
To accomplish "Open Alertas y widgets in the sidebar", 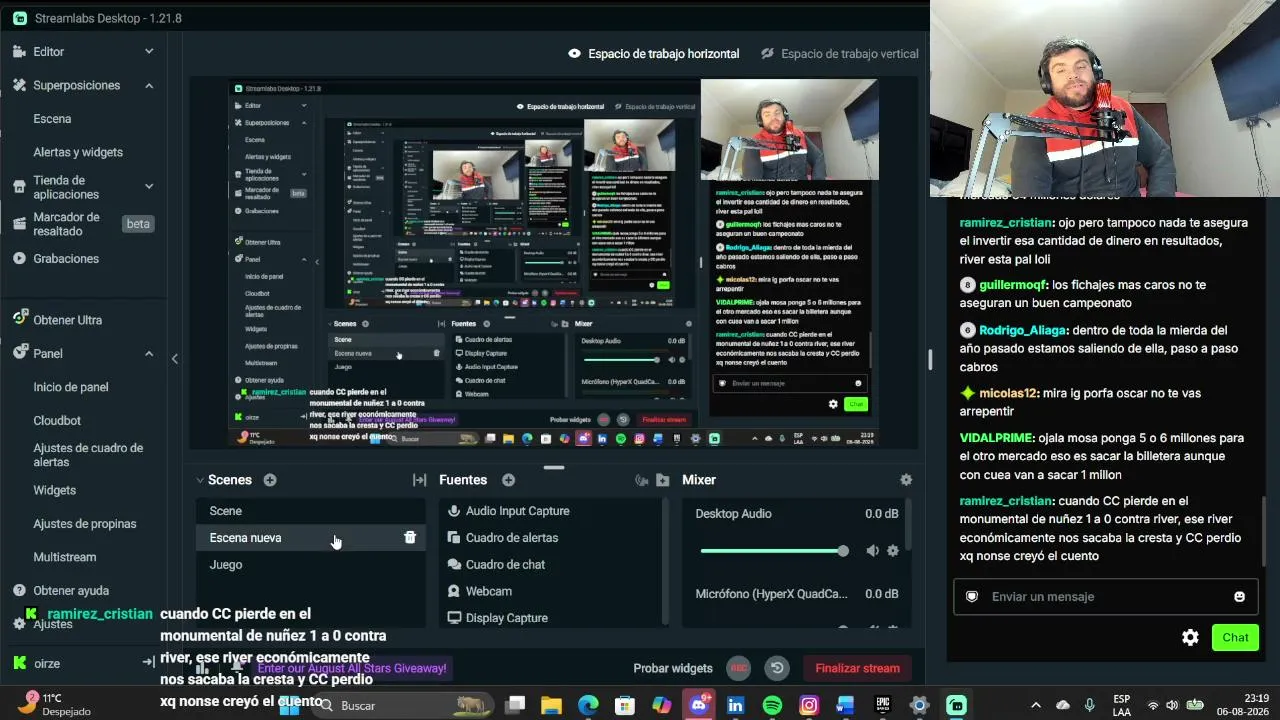I will click(x=78, y=152).
